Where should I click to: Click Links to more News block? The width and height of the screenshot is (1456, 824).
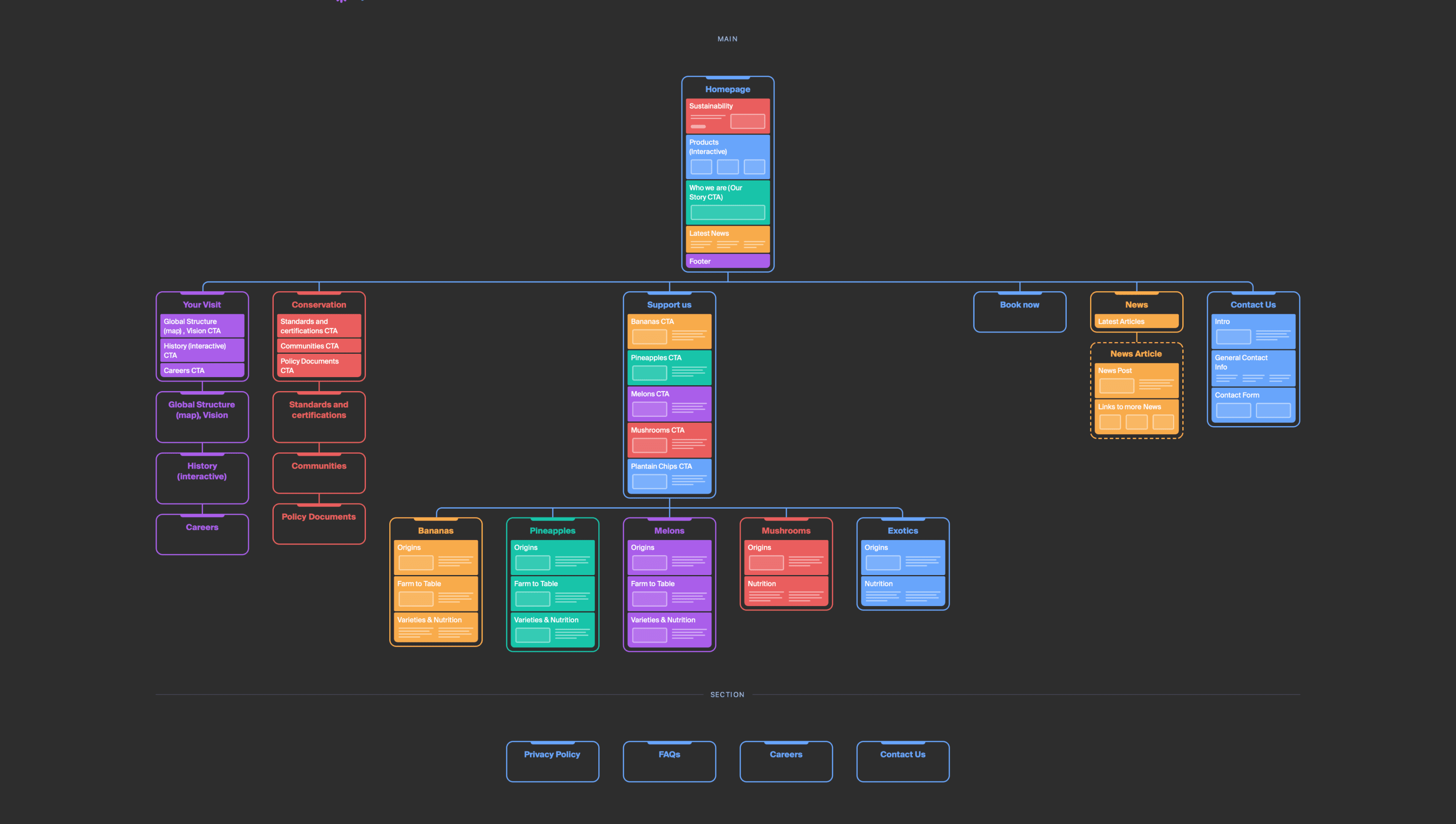(x=1136, y=416)
